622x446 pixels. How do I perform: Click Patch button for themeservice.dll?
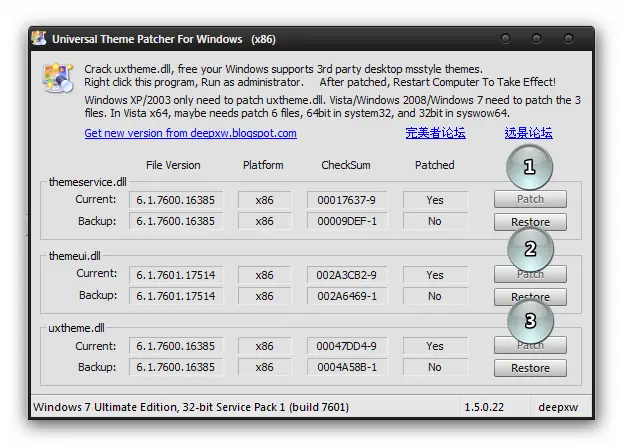coord(530,199)
